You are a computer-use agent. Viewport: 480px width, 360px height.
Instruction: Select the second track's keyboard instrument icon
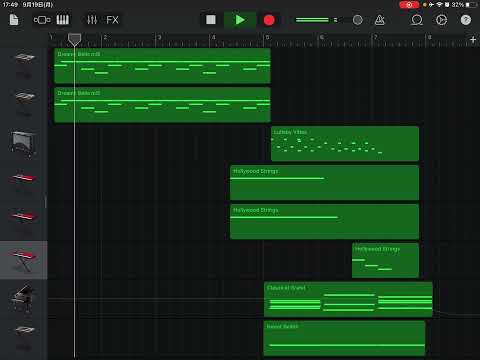pos(24,97)
